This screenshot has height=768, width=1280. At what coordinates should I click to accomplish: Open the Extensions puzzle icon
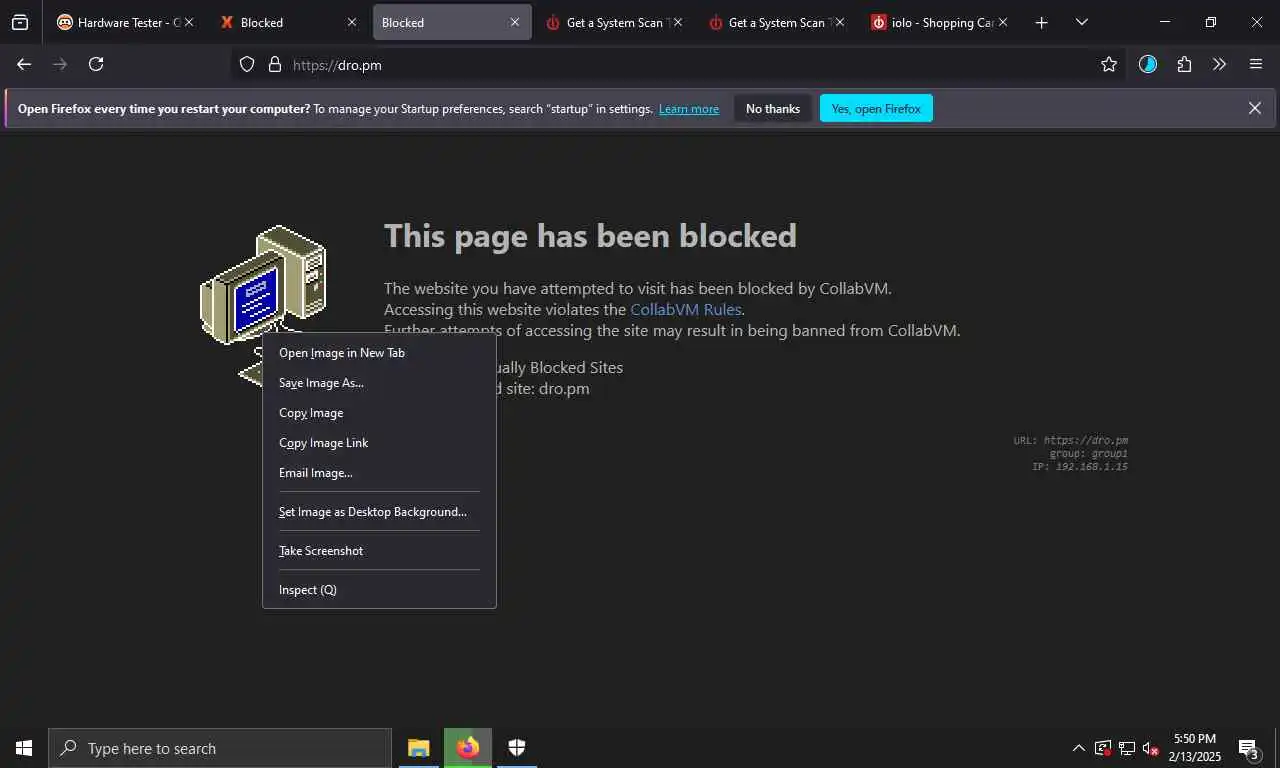[x=1184, y=65]
